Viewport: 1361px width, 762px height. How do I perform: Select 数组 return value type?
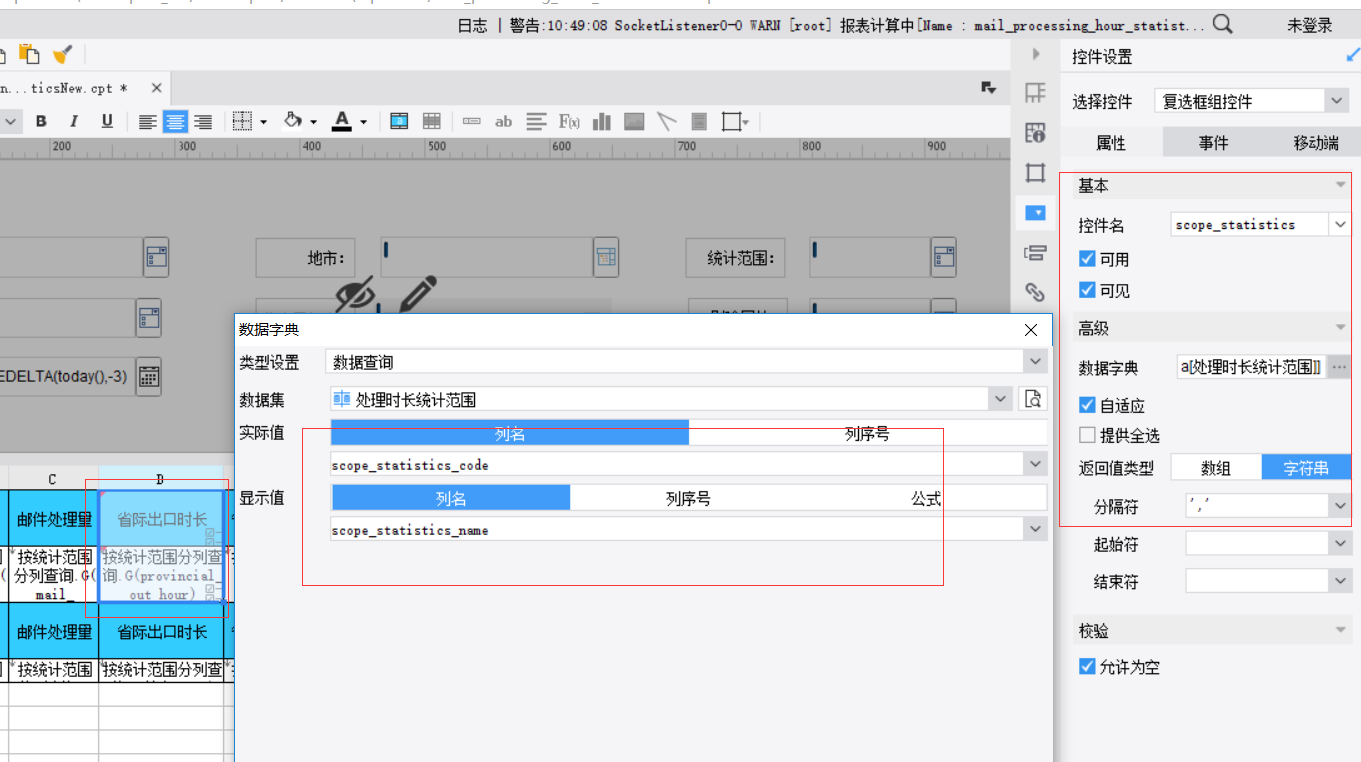1216,467
